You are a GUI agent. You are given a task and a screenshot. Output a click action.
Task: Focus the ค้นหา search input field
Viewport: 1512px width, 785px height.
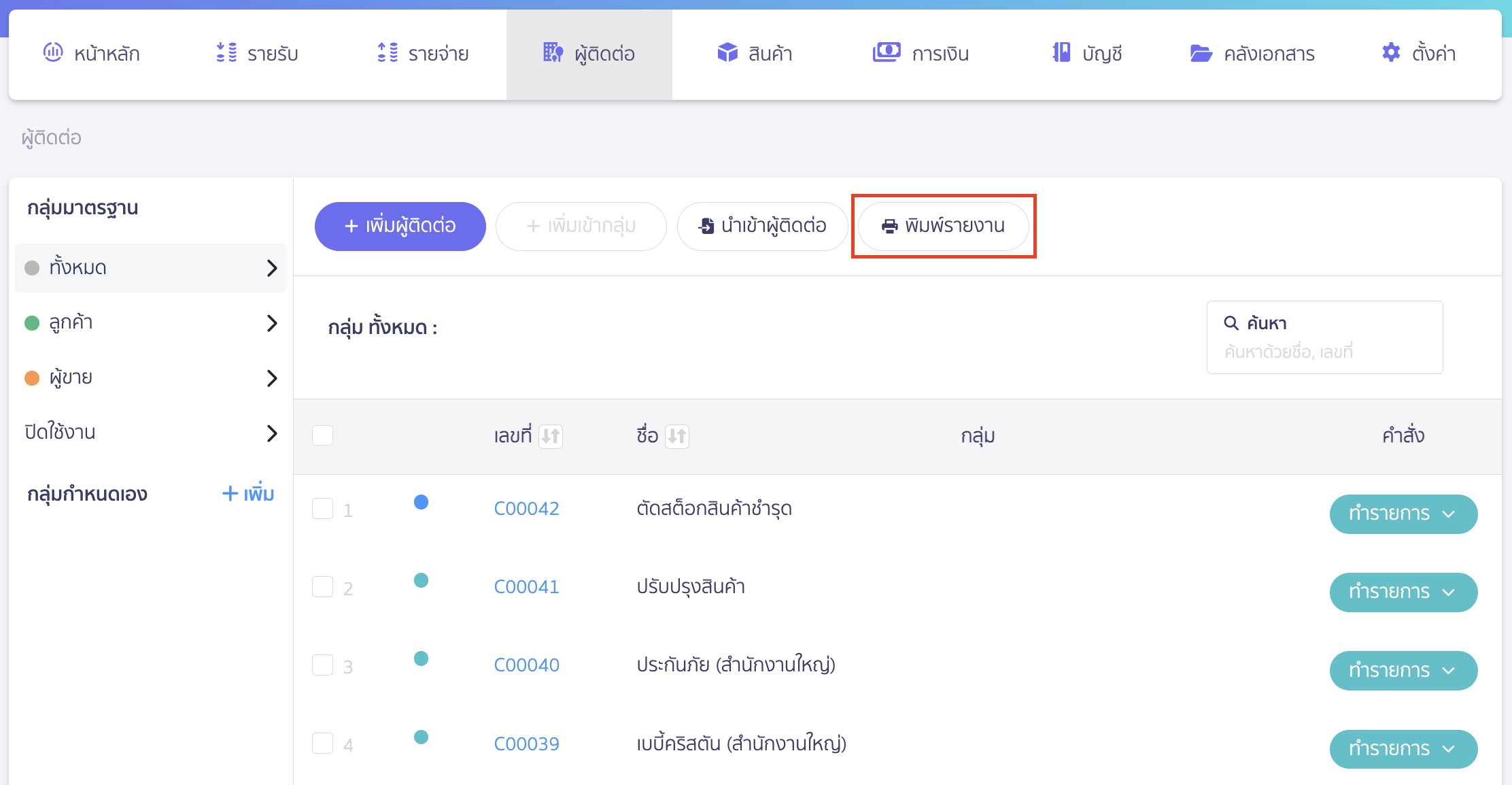1324,352
